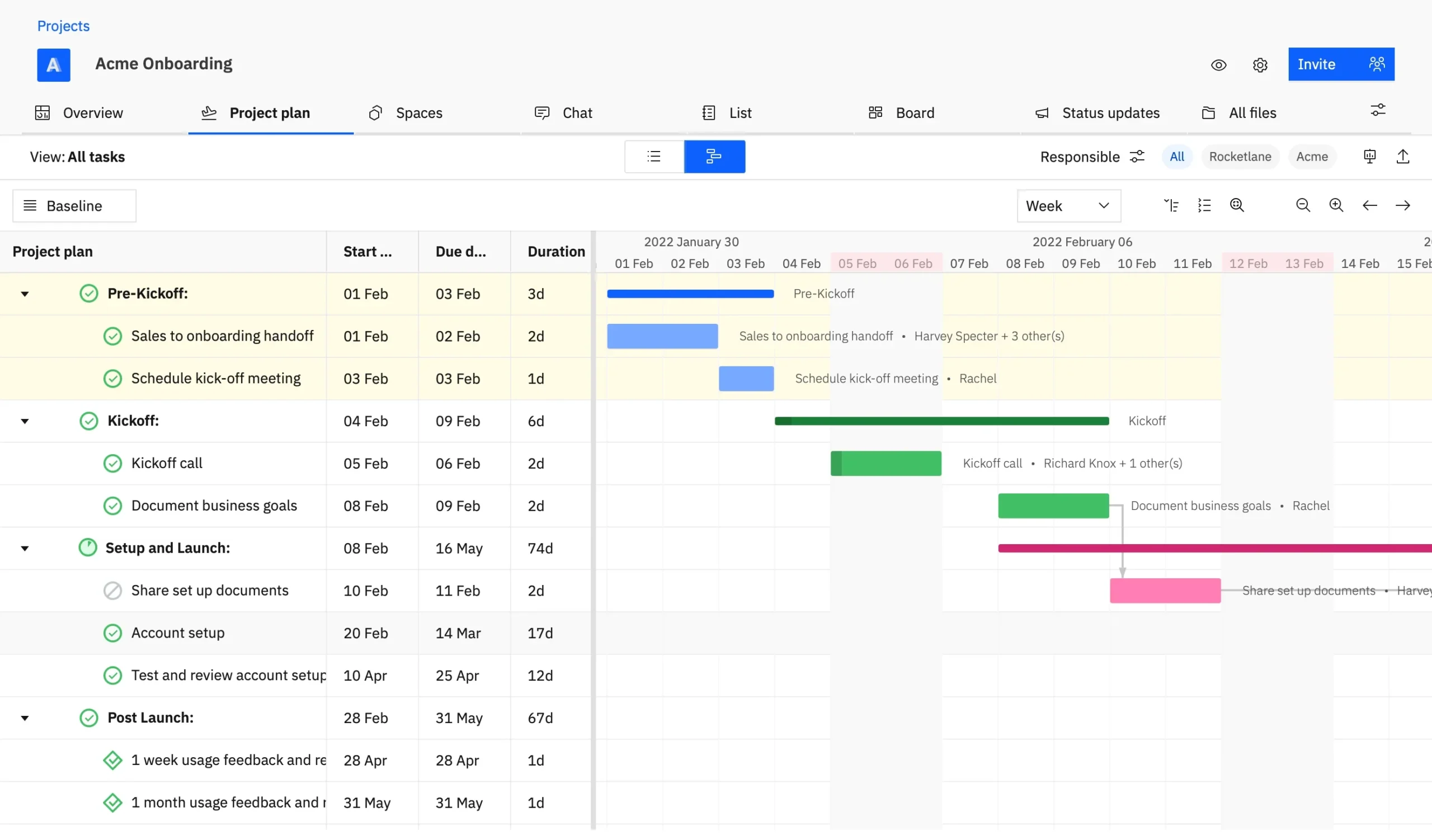Open the Chat tab

click(x=578, y=112)
